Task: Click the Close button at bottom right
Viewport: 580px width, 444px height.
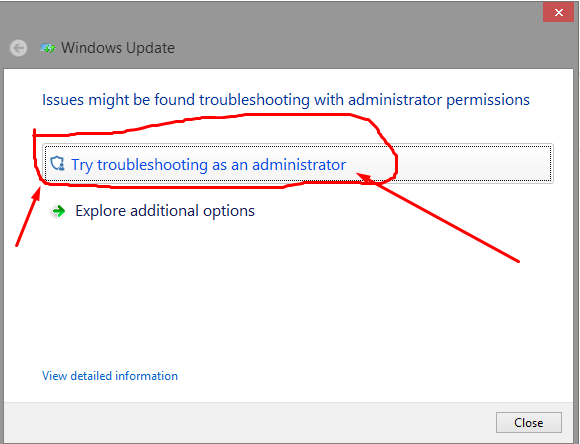Action: pyautogui.click(x=529, y=423)
